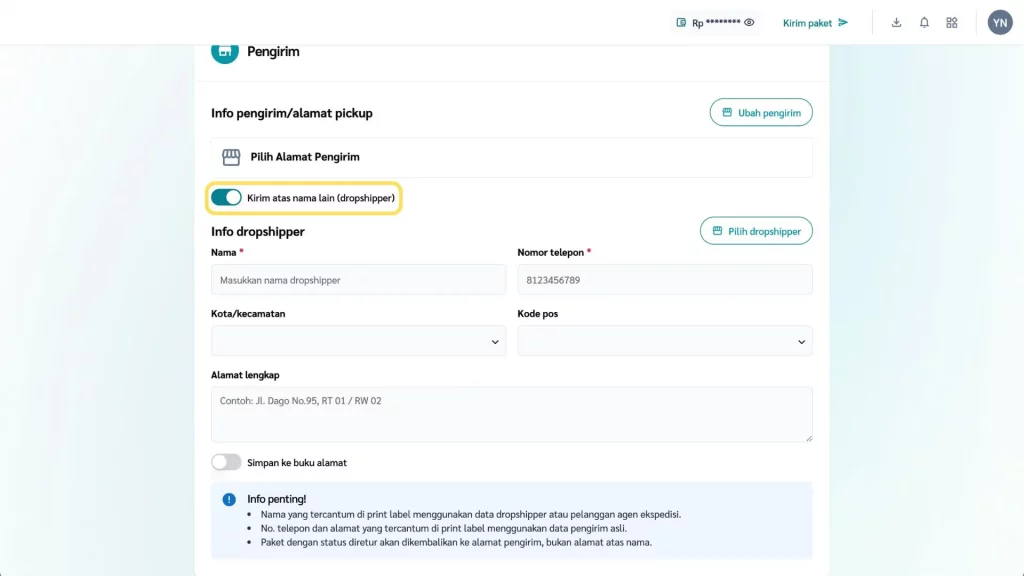Open the notifications bell
Screen dimensions: 1024x576
924,23
